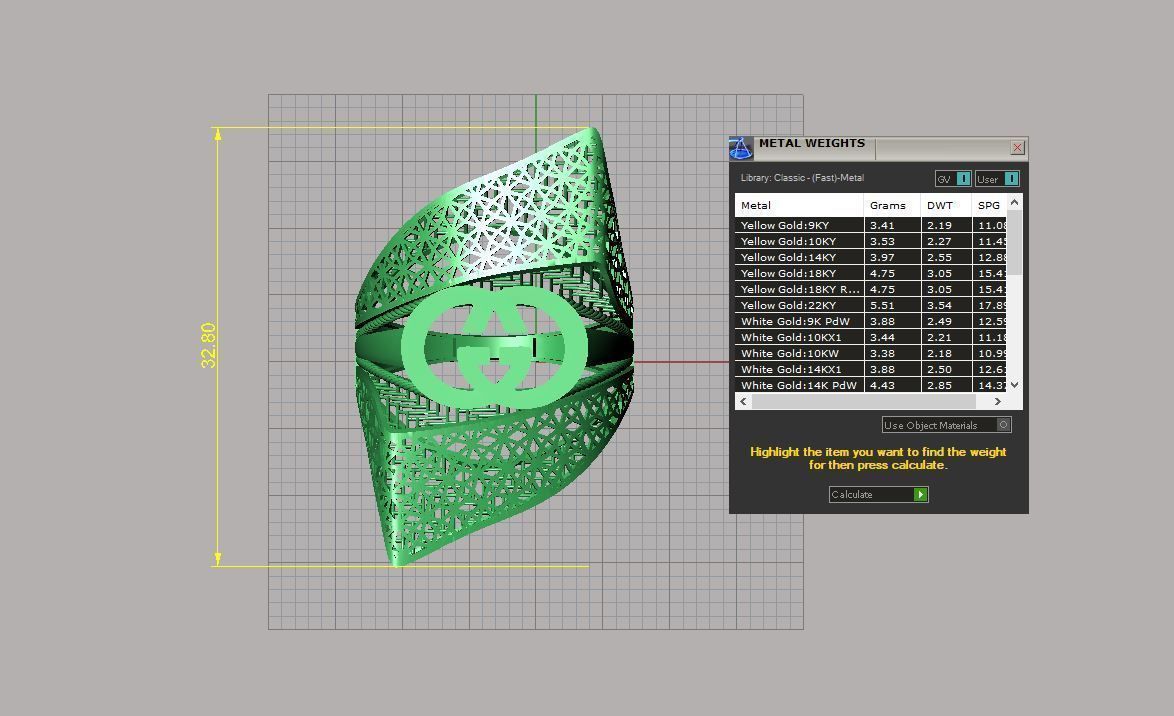The height and width of the screenshot is (716, 1174).
Task: Click the SPG column header
Action: (x=989, y=205)
